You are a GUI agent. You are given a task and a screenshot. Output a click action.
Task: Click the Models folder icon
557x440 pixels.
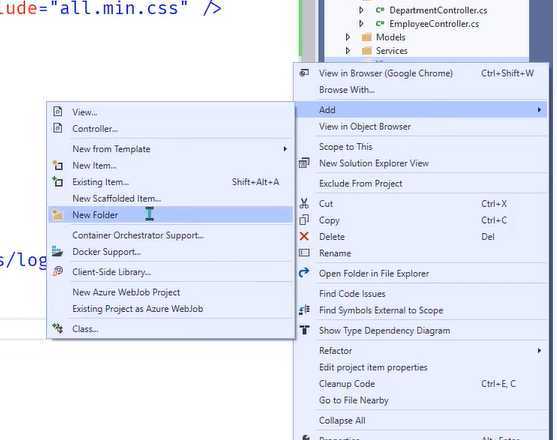click(366, 37)
